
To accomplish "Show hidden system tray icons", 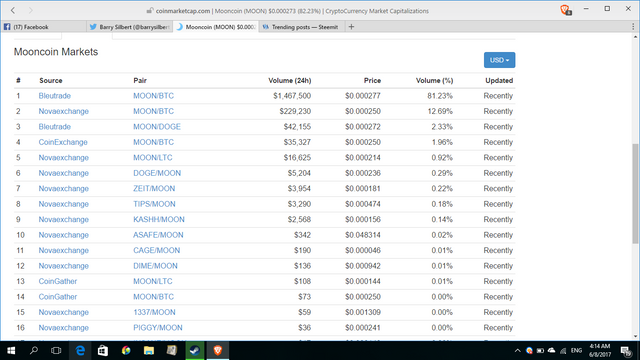I will click(x=518, y=351).
